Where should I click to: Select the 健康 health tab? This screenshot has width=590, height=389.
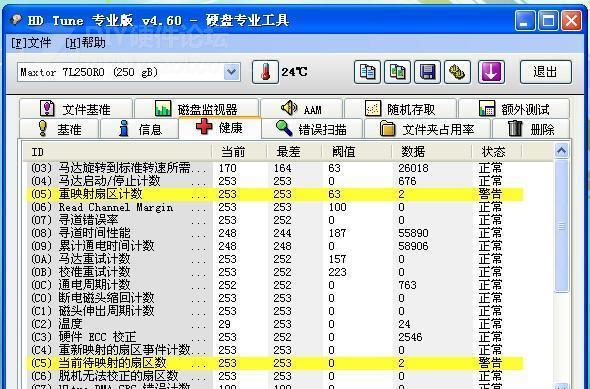[x=220, y=128]
